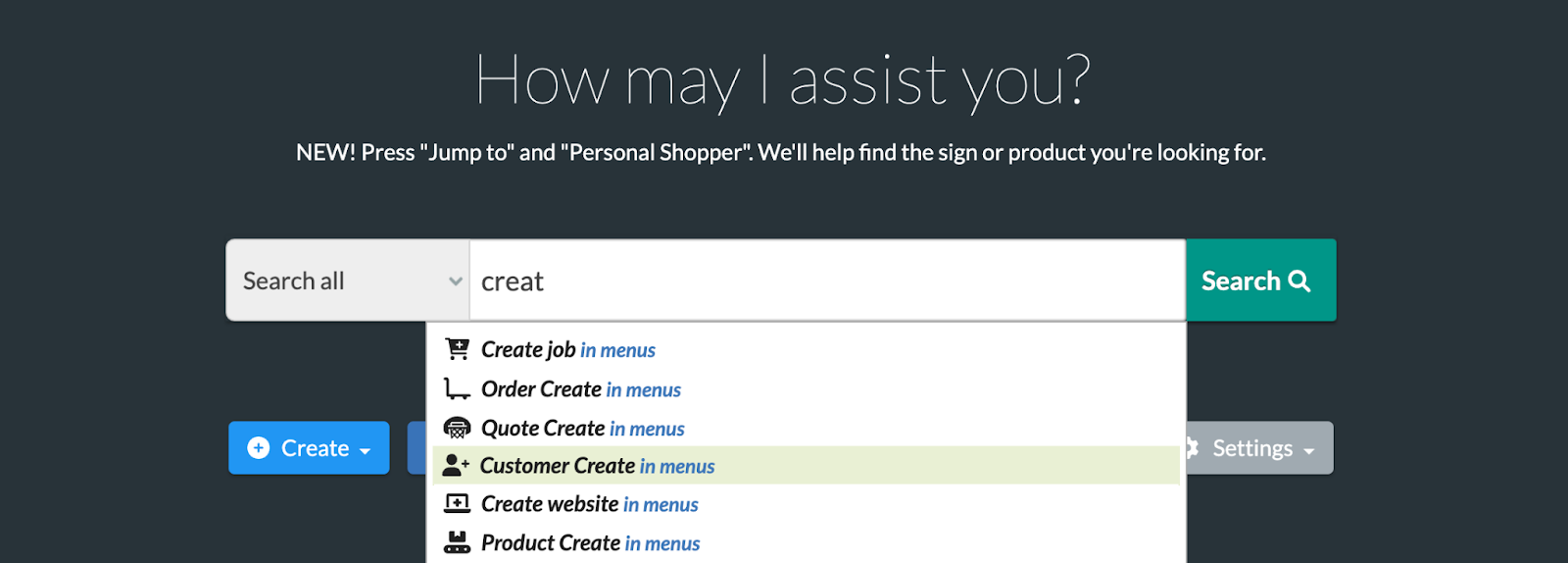Click the gear icon on Settings button
1568x563 pixels.
pos(1193,448)
